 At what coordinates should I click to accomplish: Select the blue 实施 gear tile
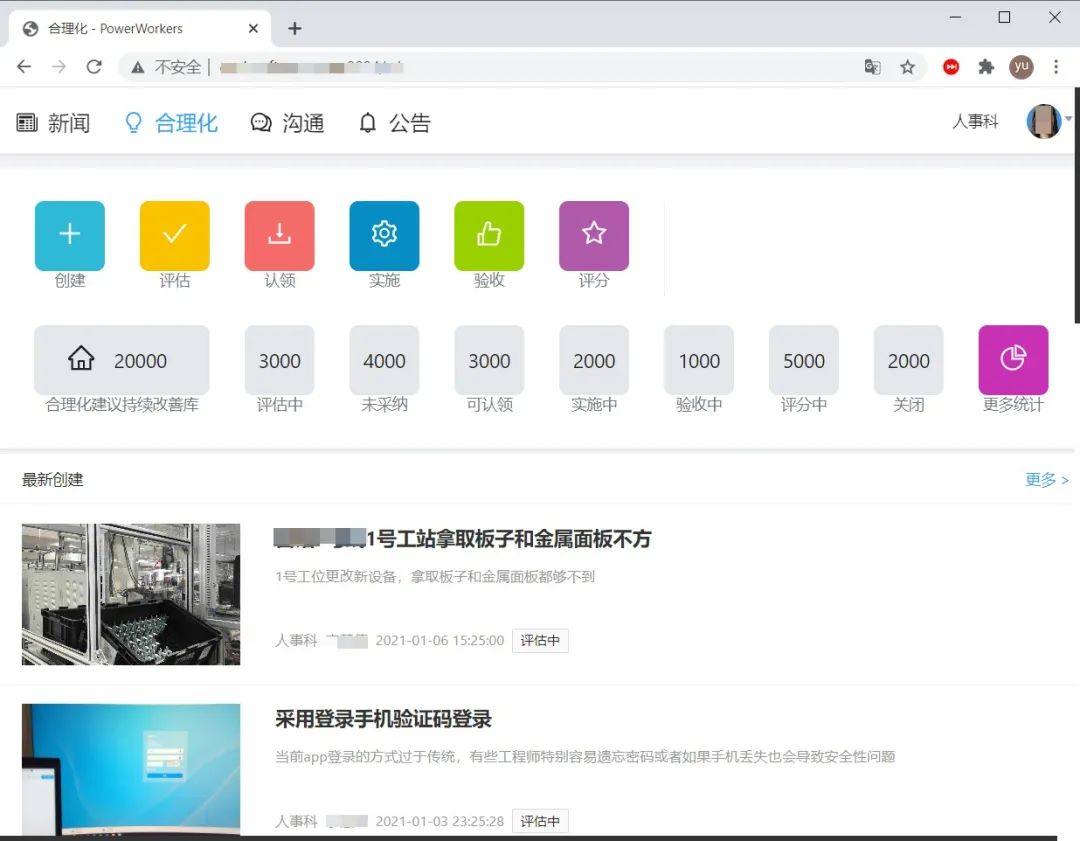384,236
